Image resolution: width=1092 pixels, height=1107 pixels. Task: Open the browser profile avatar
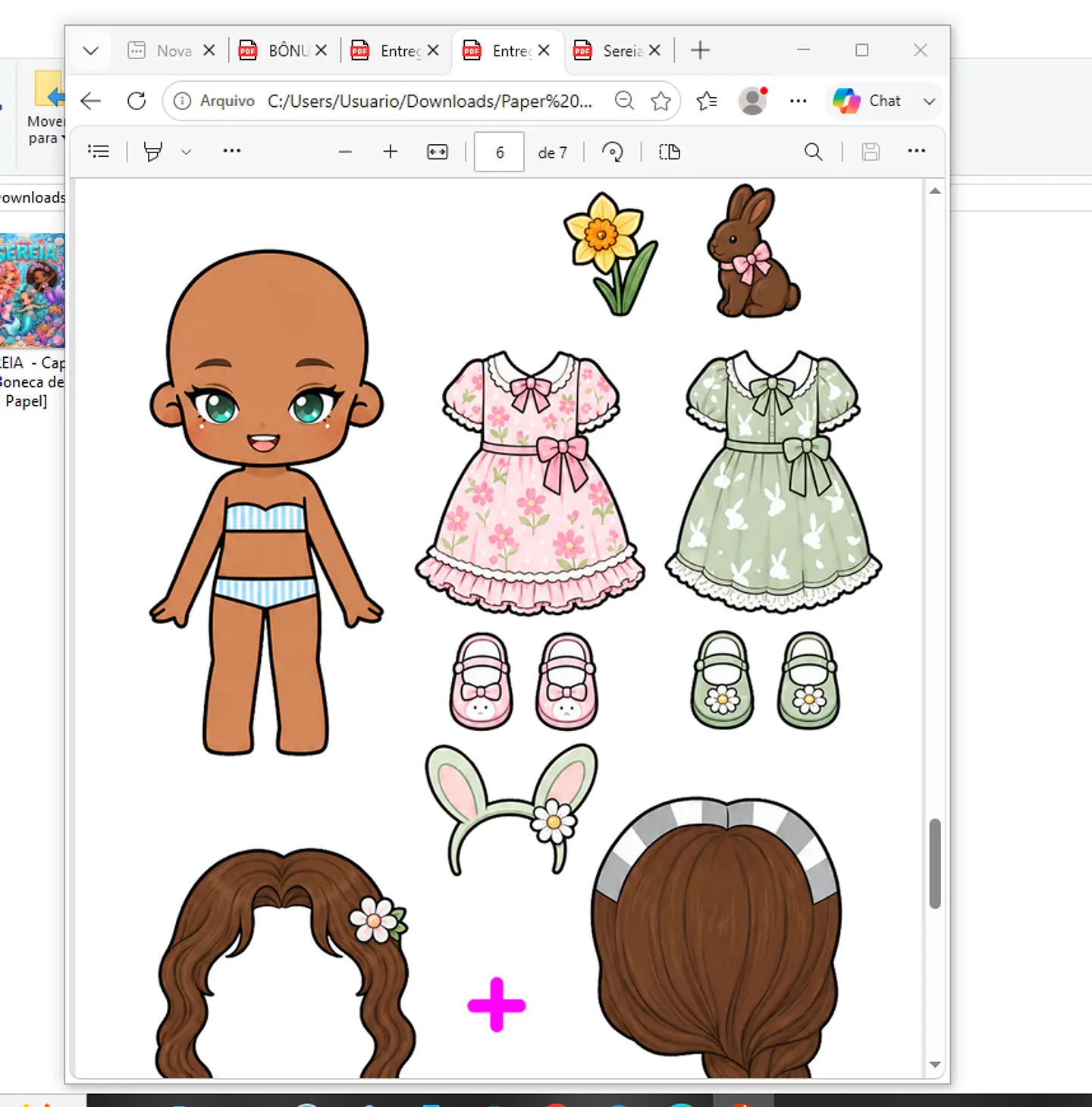753,101
